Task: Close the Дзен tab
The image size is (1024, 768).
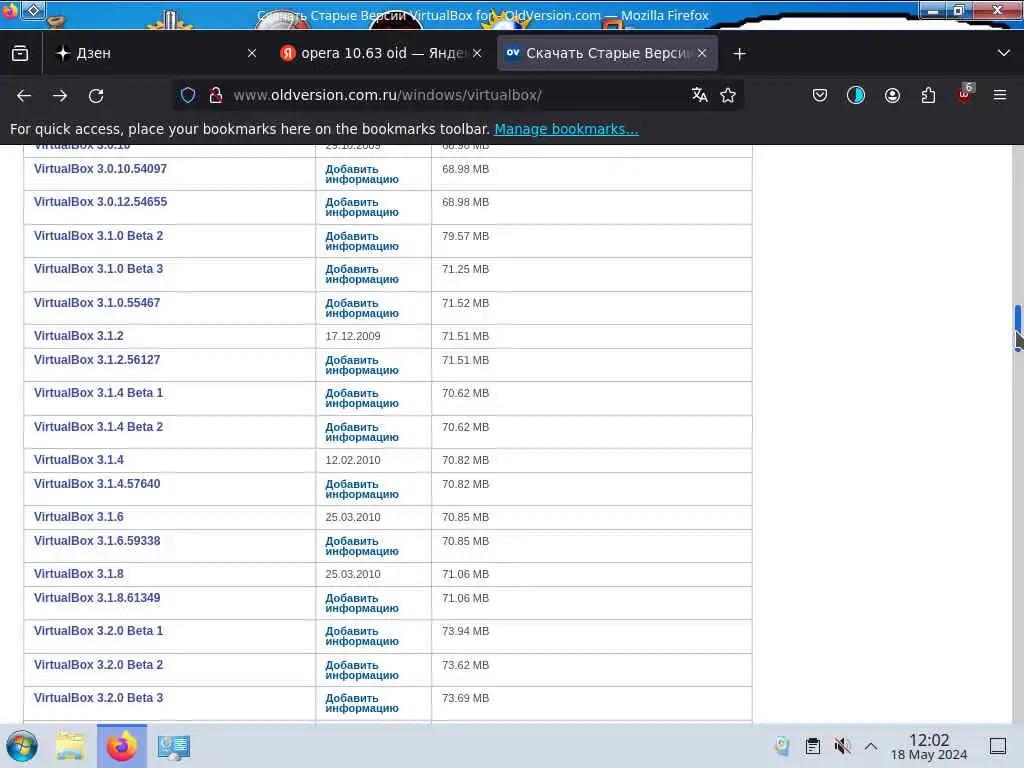Action: pos(251,53)
